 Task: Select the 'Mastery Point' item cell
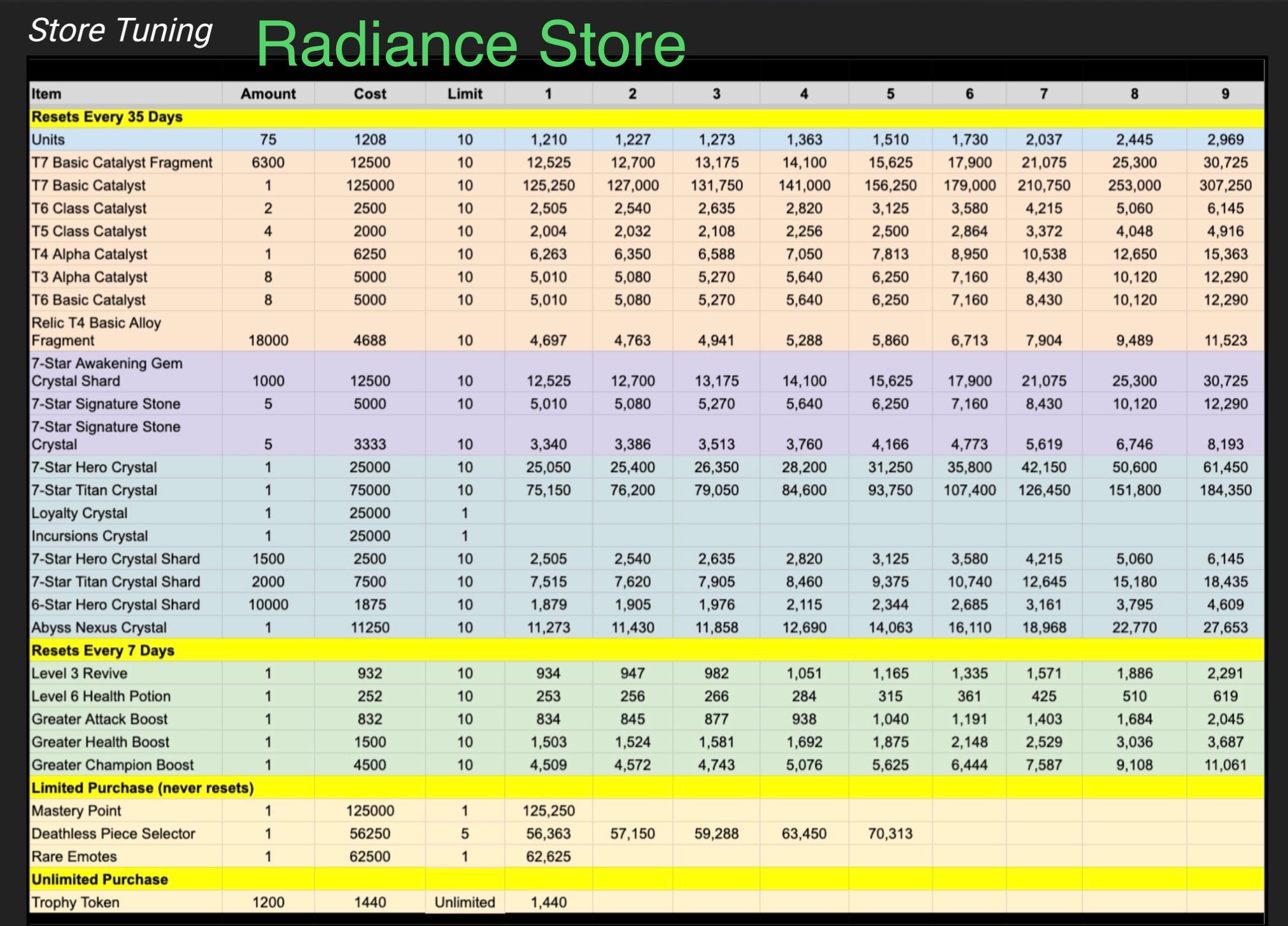[x=125, y=811]
